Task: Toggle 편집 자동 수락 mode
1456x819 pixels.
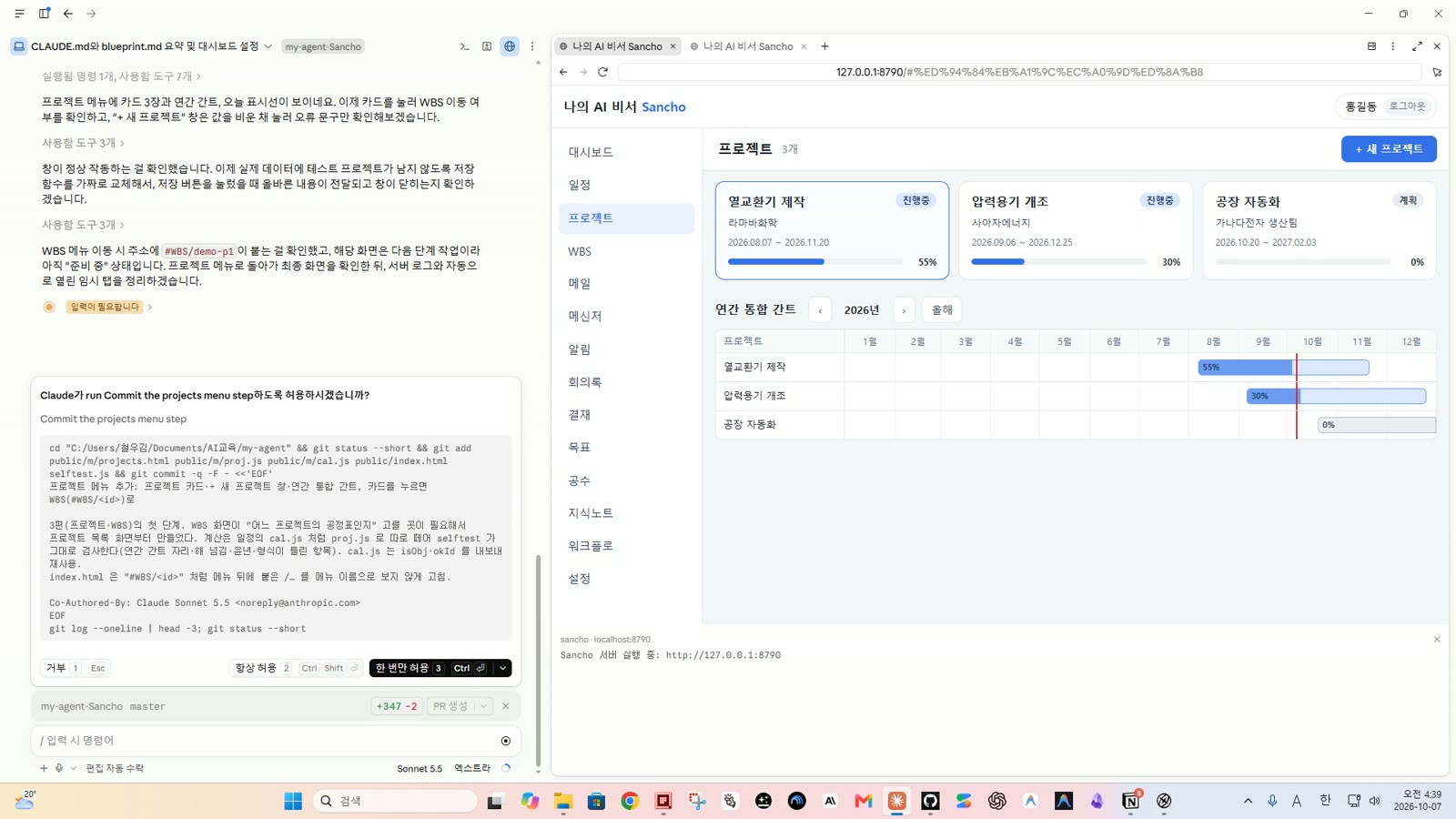Action: [x=115, y=768]
